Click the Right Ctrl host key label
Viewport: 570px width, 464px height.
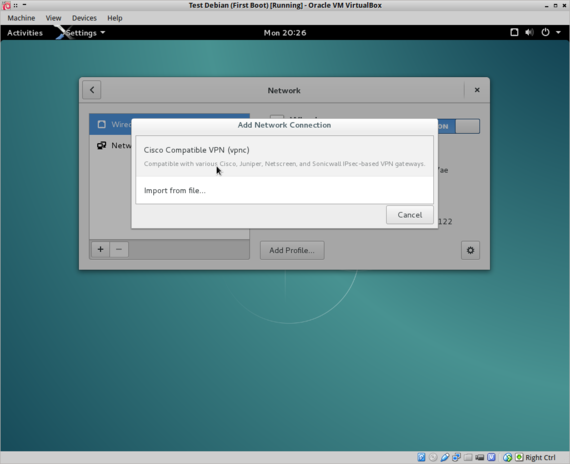pos(540,457)
